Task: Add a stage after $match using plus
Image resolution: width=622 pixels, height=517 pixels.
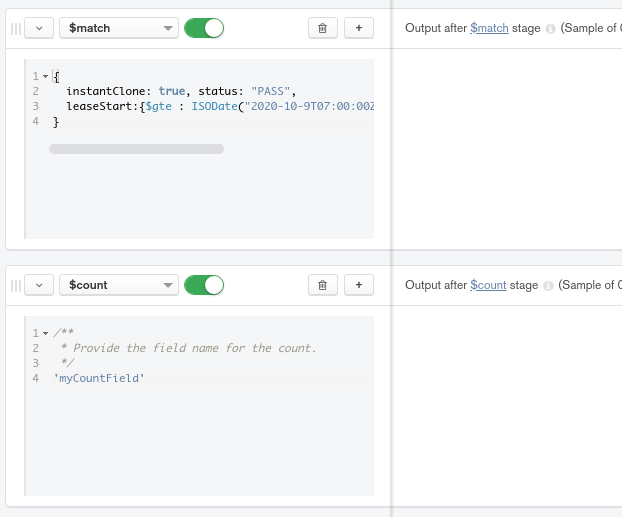Action: [359, 28]
